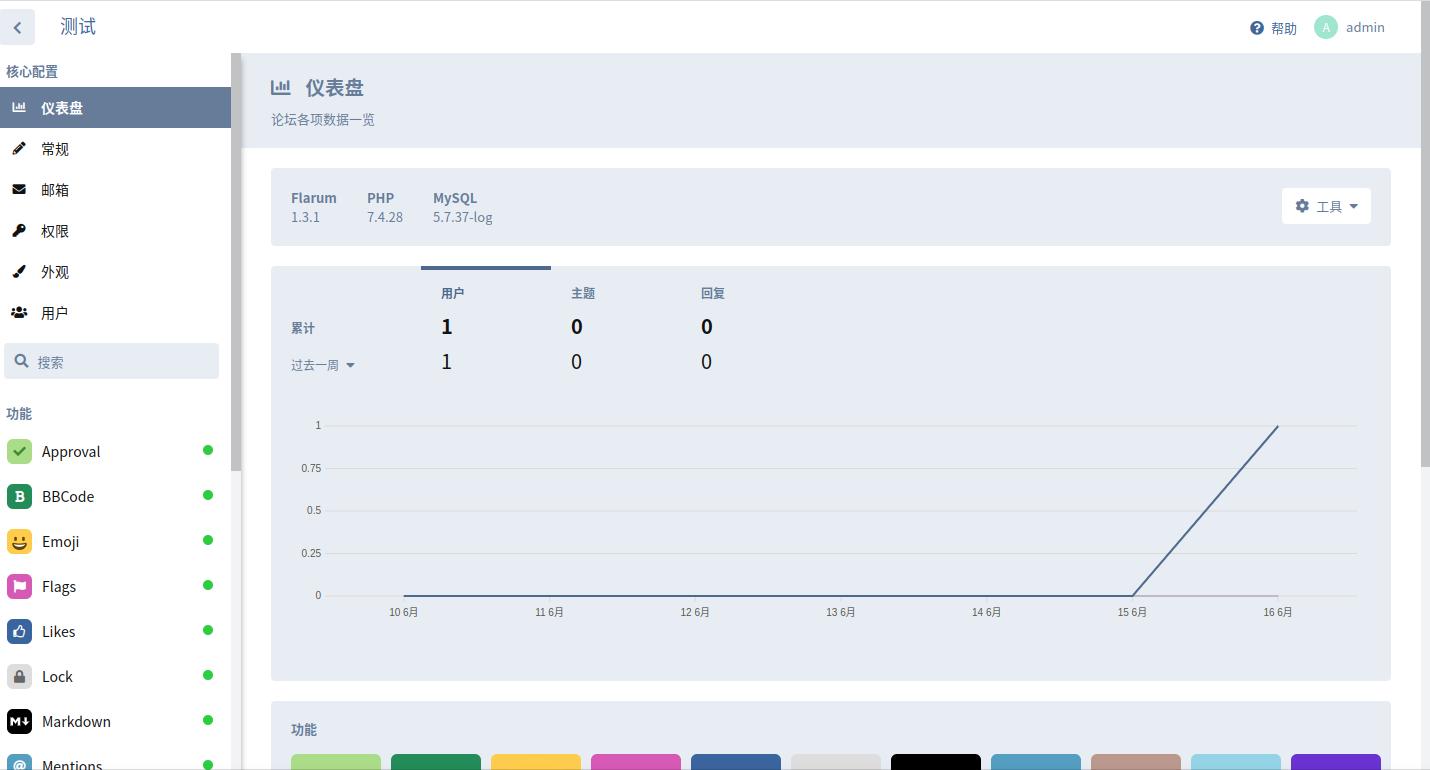Viewport: 1430px width, 770px height.
Task: Click the green status dot for Emoji
Action: pyautogui.click(x=208, y=540)
